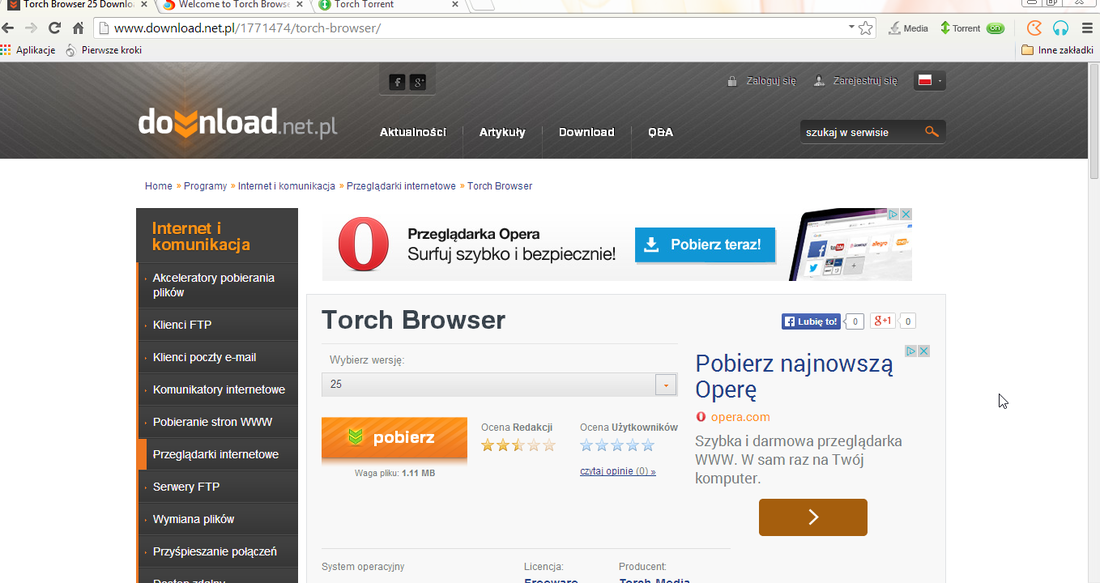Open the browser home page
This screenshot has width=1100, height=583.
point(78,28)
